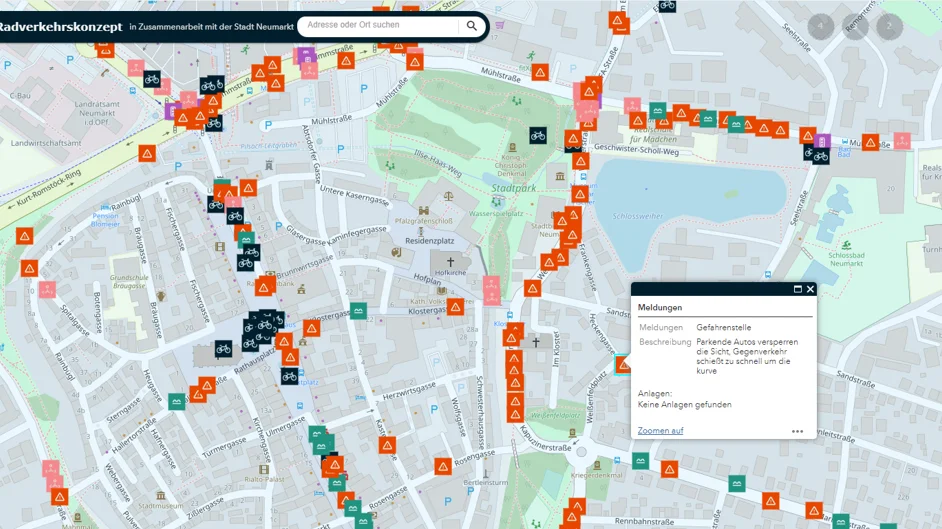Click the gray circular button labeled 2
942x529 pixels.
click(889, 26)
